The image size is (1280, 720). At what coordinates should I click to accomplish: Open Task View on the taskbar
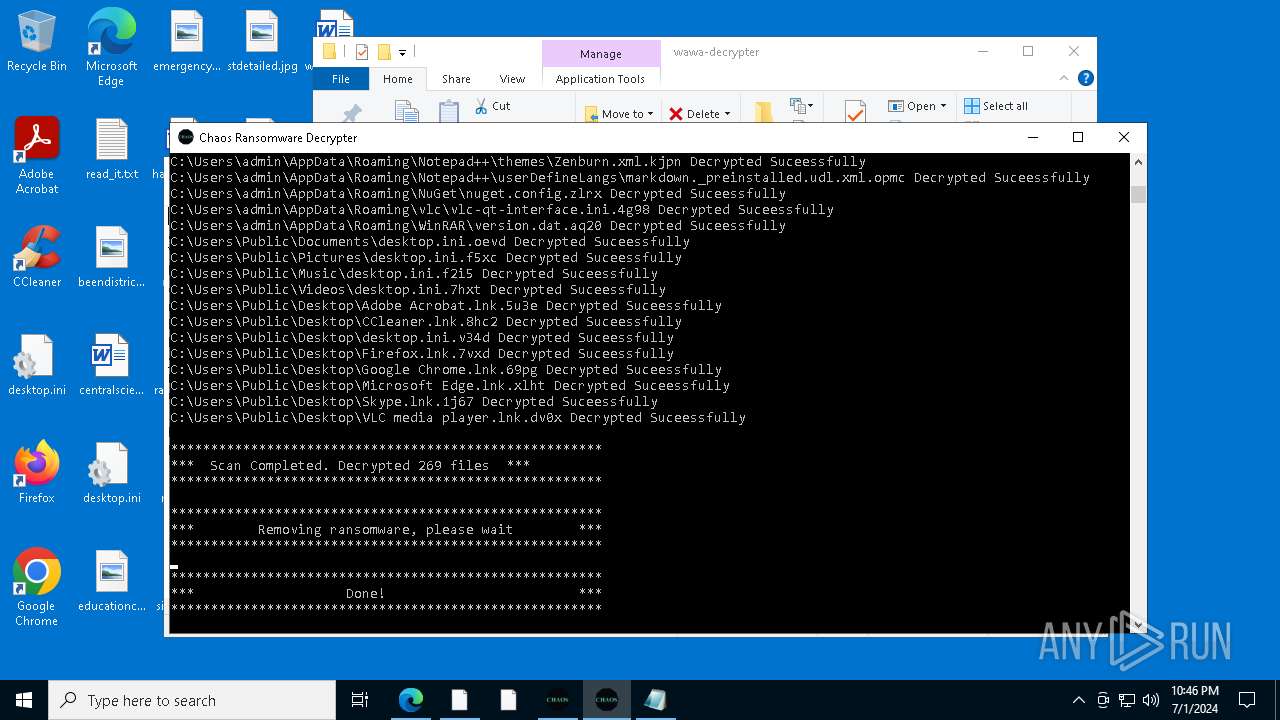click(360, 700)
